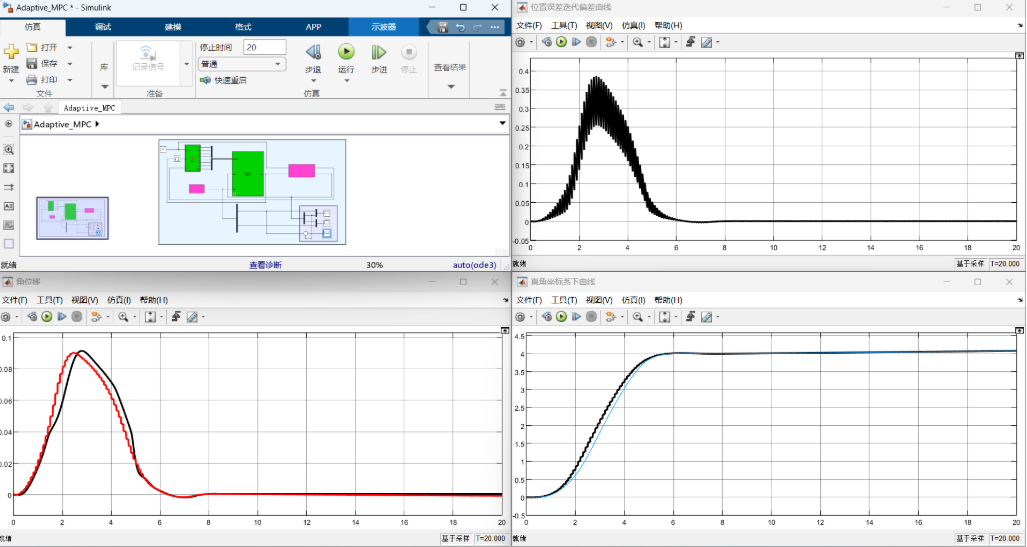
Task: Select the zoom tool in the canvas palette
Action: click(x=9, y=150)
